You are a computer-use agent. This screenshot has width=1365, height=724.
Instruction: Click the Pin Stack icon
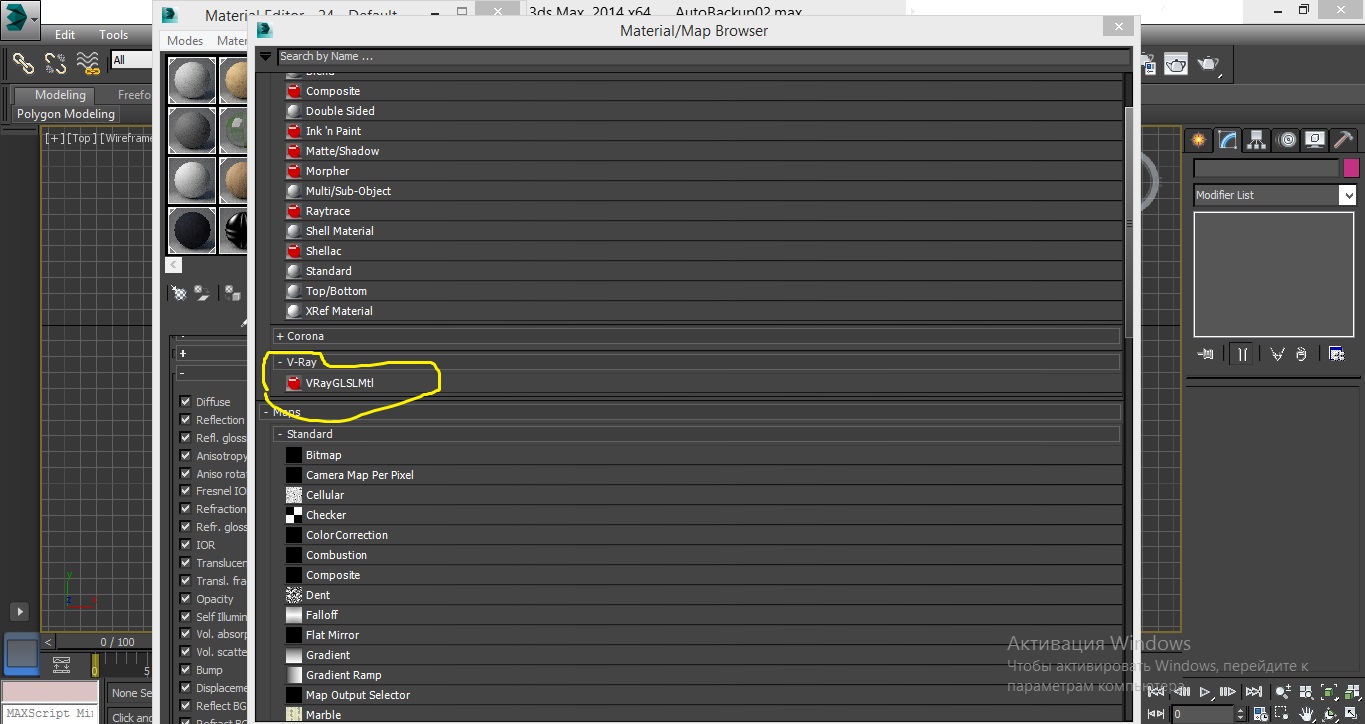click(1206, 354)
